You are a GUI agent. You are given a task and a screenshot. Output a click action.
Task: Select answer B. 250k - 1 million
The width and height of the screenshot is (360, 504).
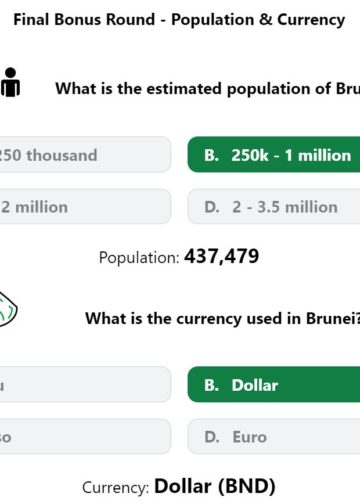coord(274,155)
